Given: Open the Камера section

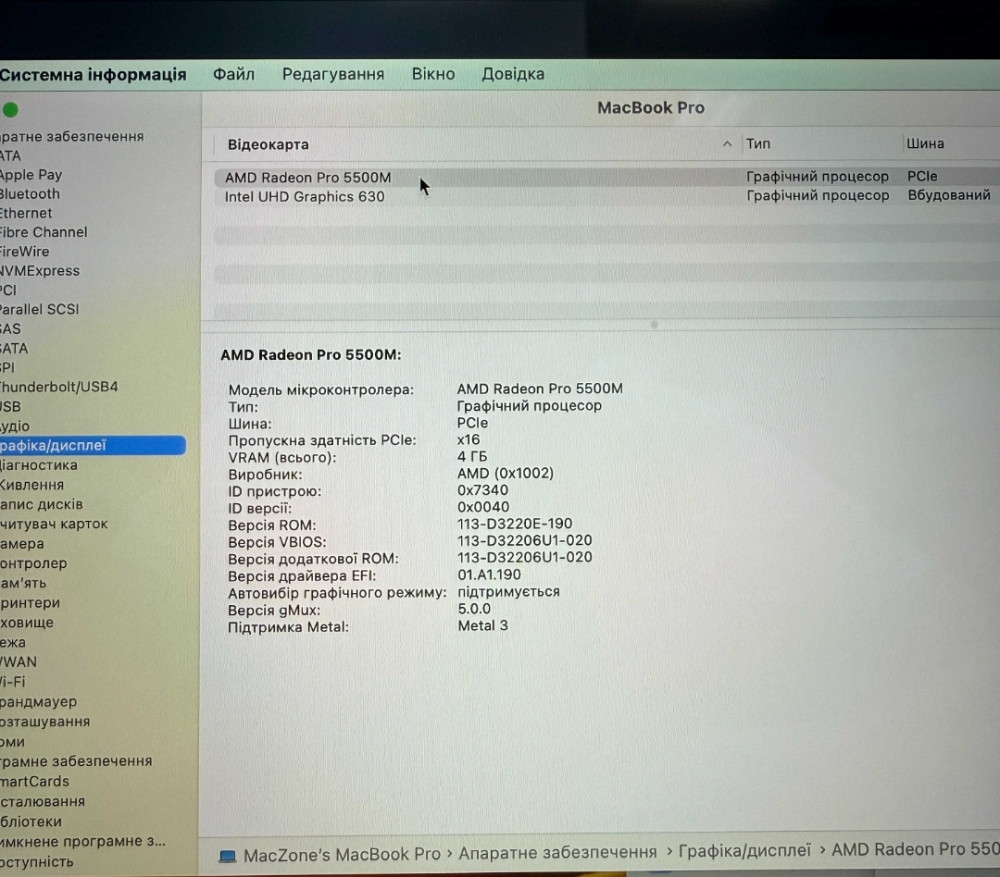Looking at the screenshot, I should pos(23,543).
